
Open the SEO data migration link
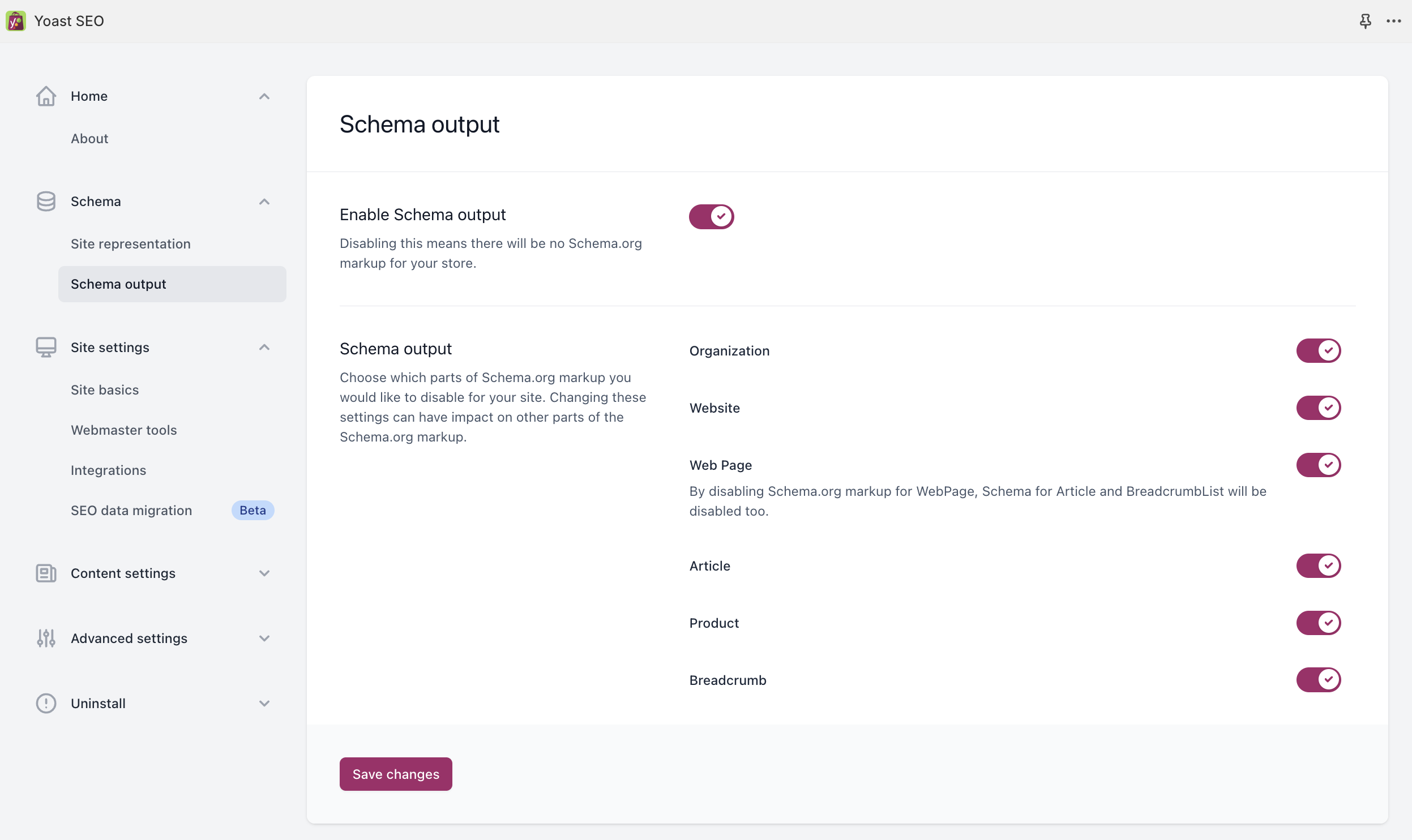tap(131, 511)
